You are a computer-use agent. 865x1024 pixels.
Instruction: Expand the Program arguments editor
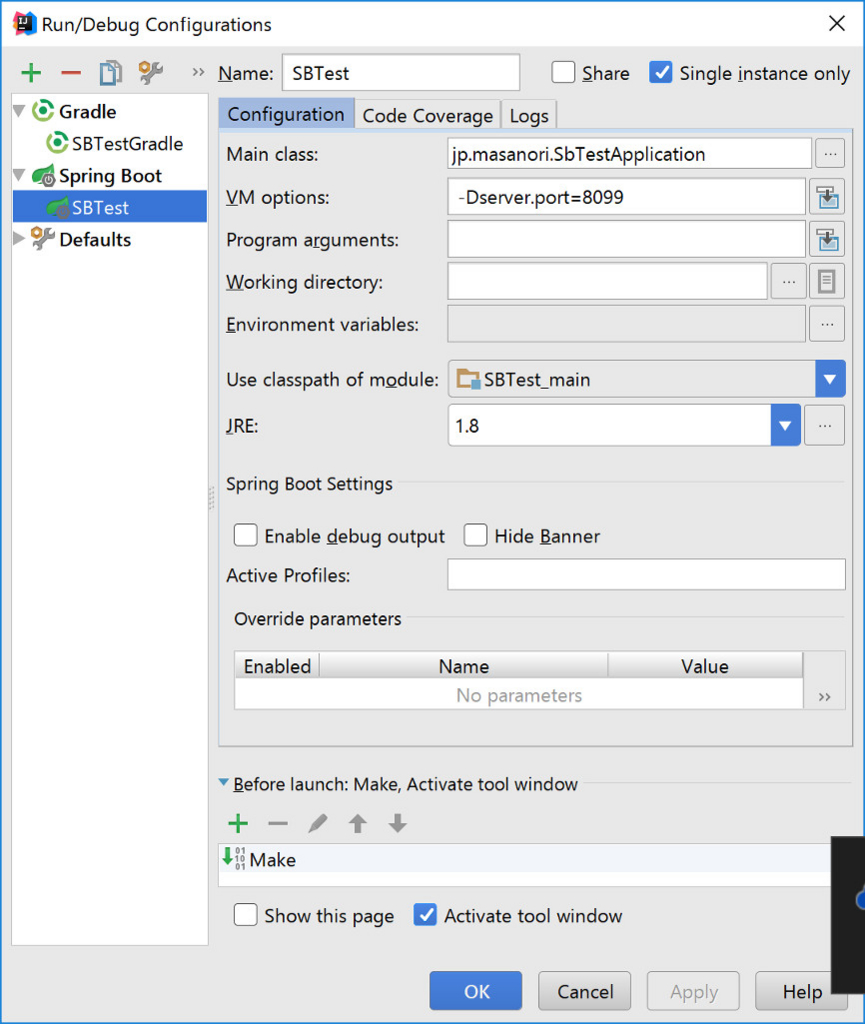click(827, 240)
